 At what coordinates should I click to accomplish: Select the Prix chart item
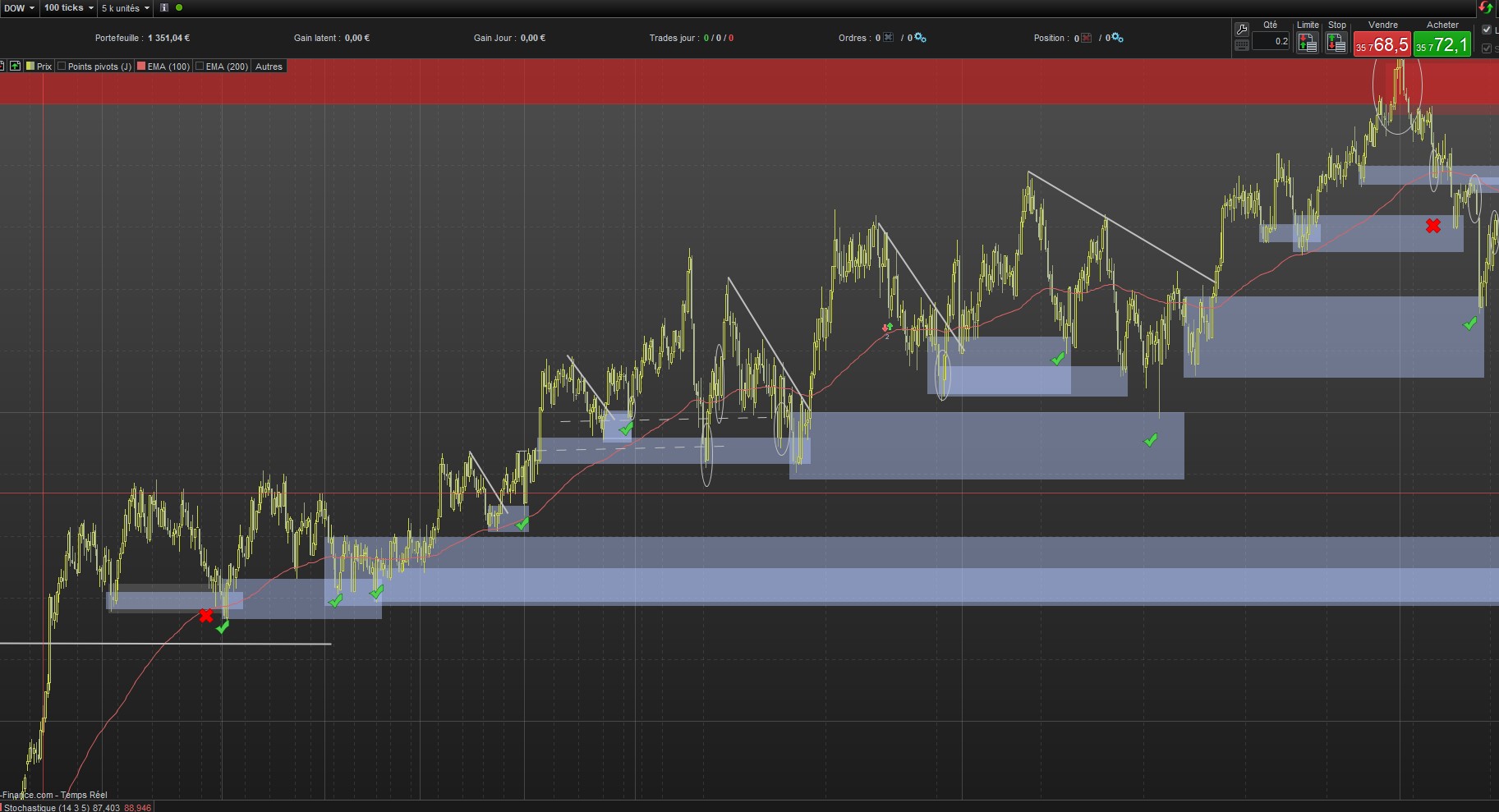click(39, 67)
